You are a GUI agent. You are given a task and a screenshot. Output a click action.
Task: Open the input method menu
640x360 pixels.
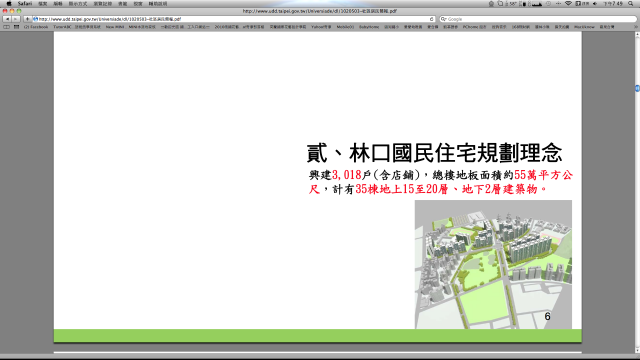(582, 3)
